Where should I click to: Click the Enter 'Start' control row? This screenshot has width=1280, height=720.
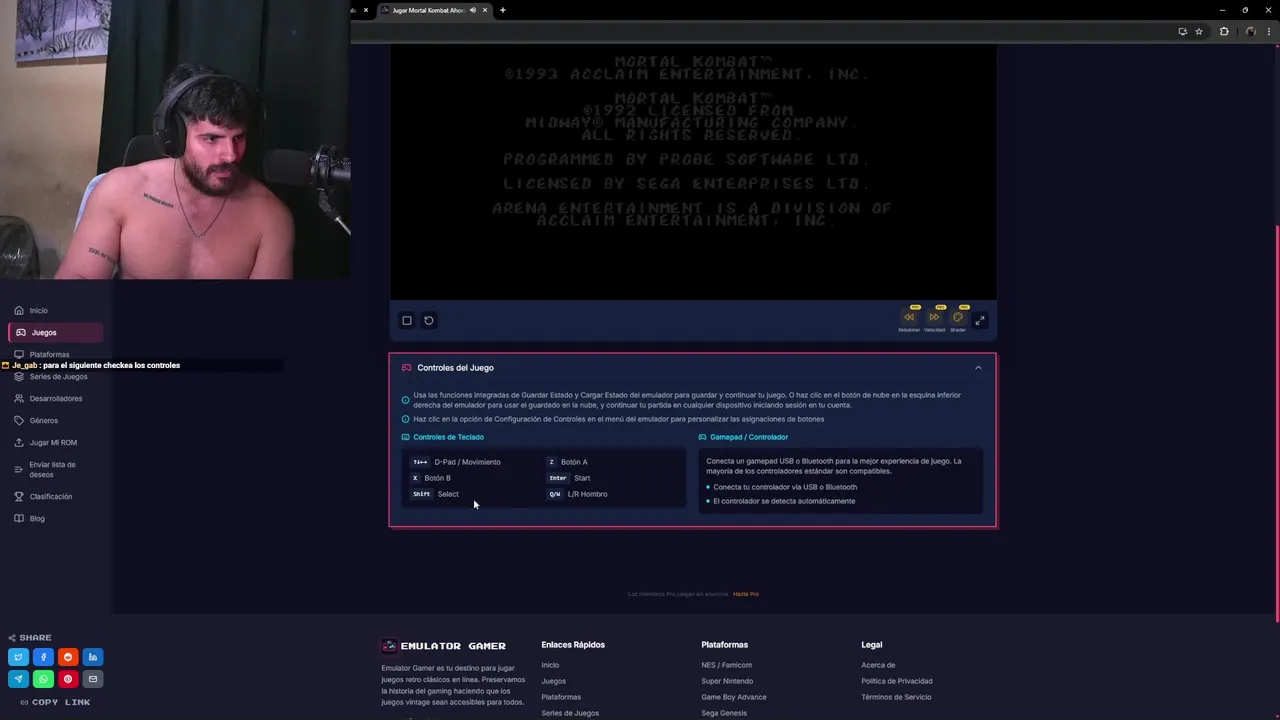[569, 478]
